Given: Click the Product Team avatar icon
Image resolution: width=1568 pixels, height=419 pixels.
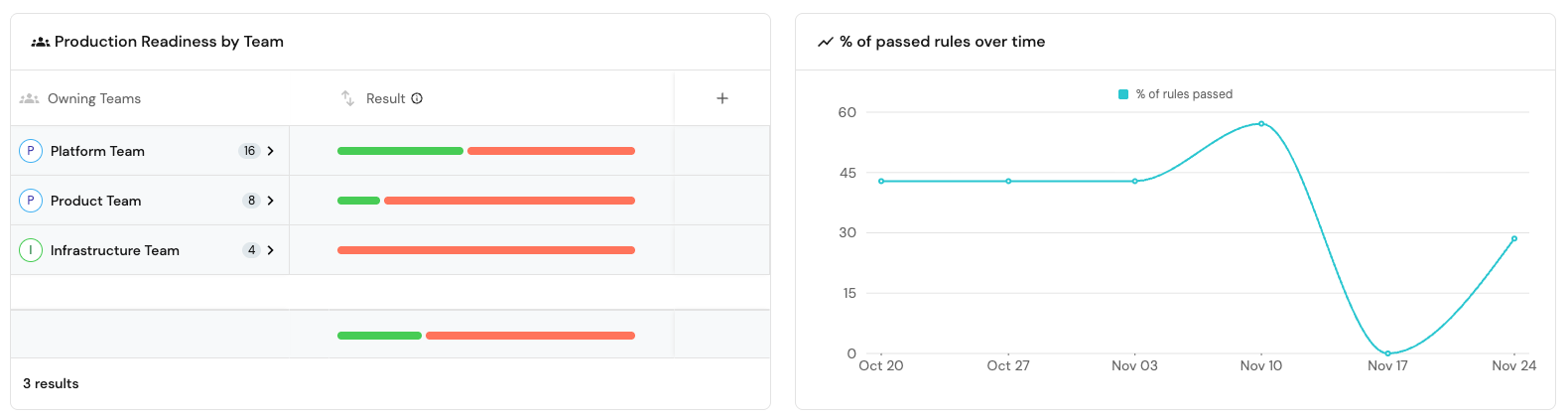Looking at the screenshot, I should (31, 201).
